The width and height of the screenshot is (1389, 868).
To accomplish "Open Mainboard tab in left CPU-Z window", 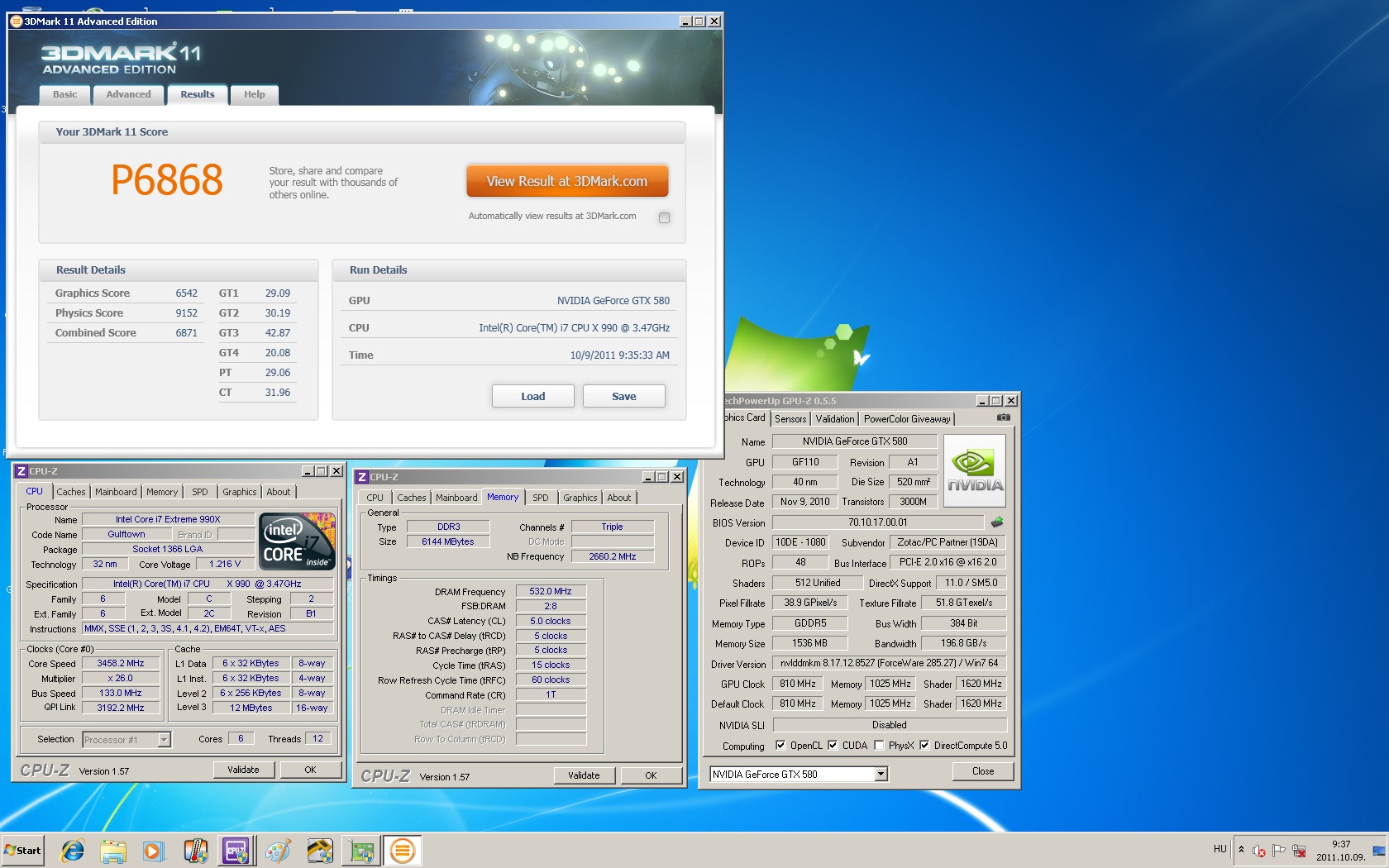I will point(116,492).
